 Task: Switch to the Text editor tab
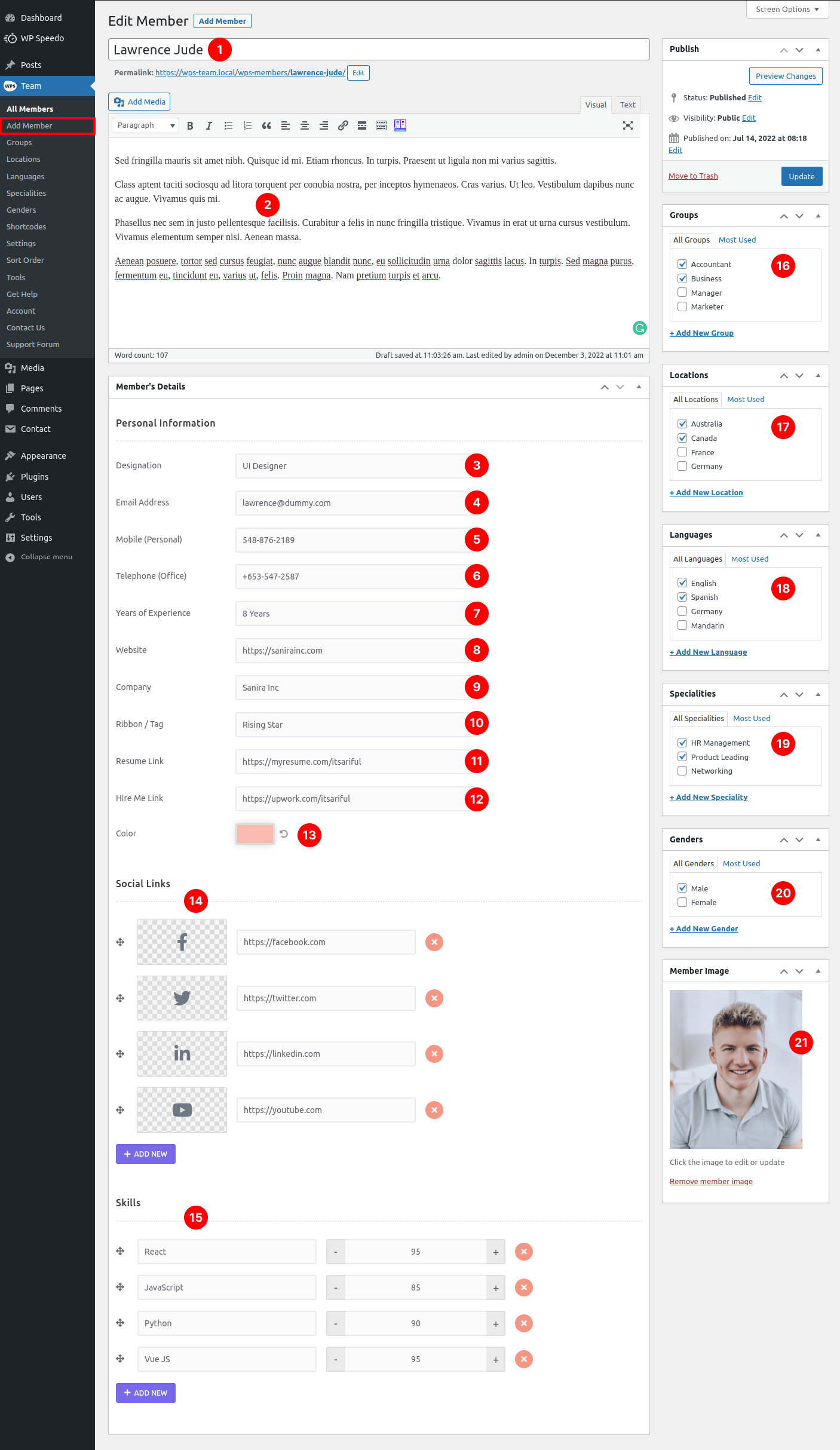click(627, 105)
